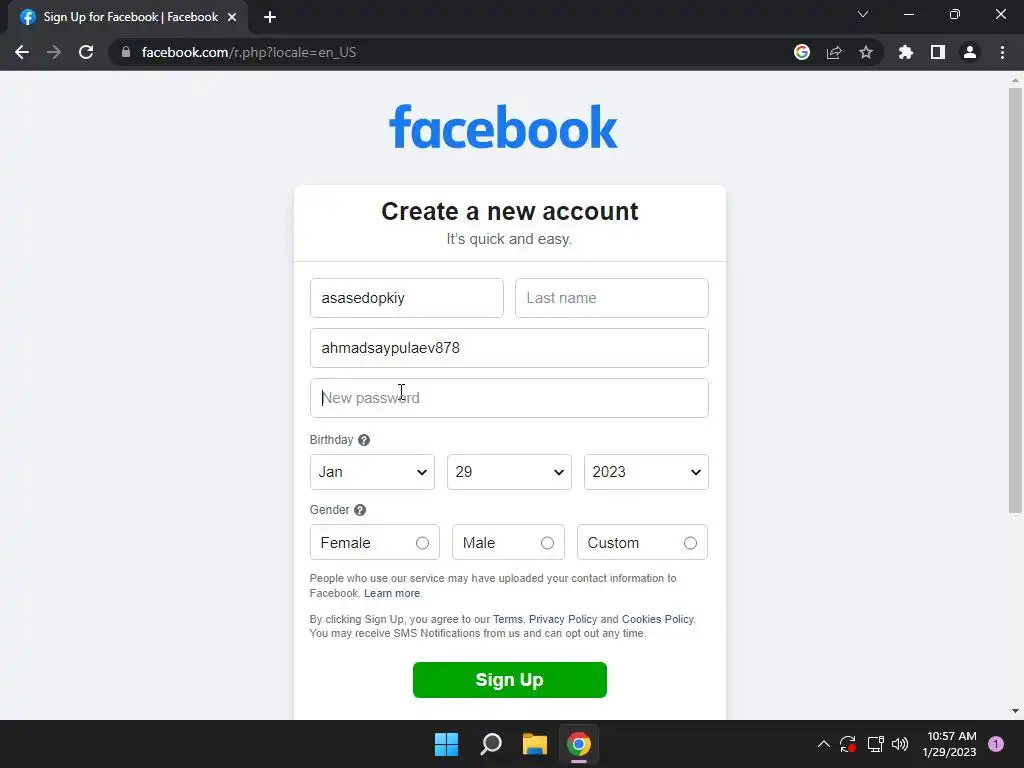Click the Birthday help question mark icon
This screenshot has width=1024, height=768.
point(364,440)
